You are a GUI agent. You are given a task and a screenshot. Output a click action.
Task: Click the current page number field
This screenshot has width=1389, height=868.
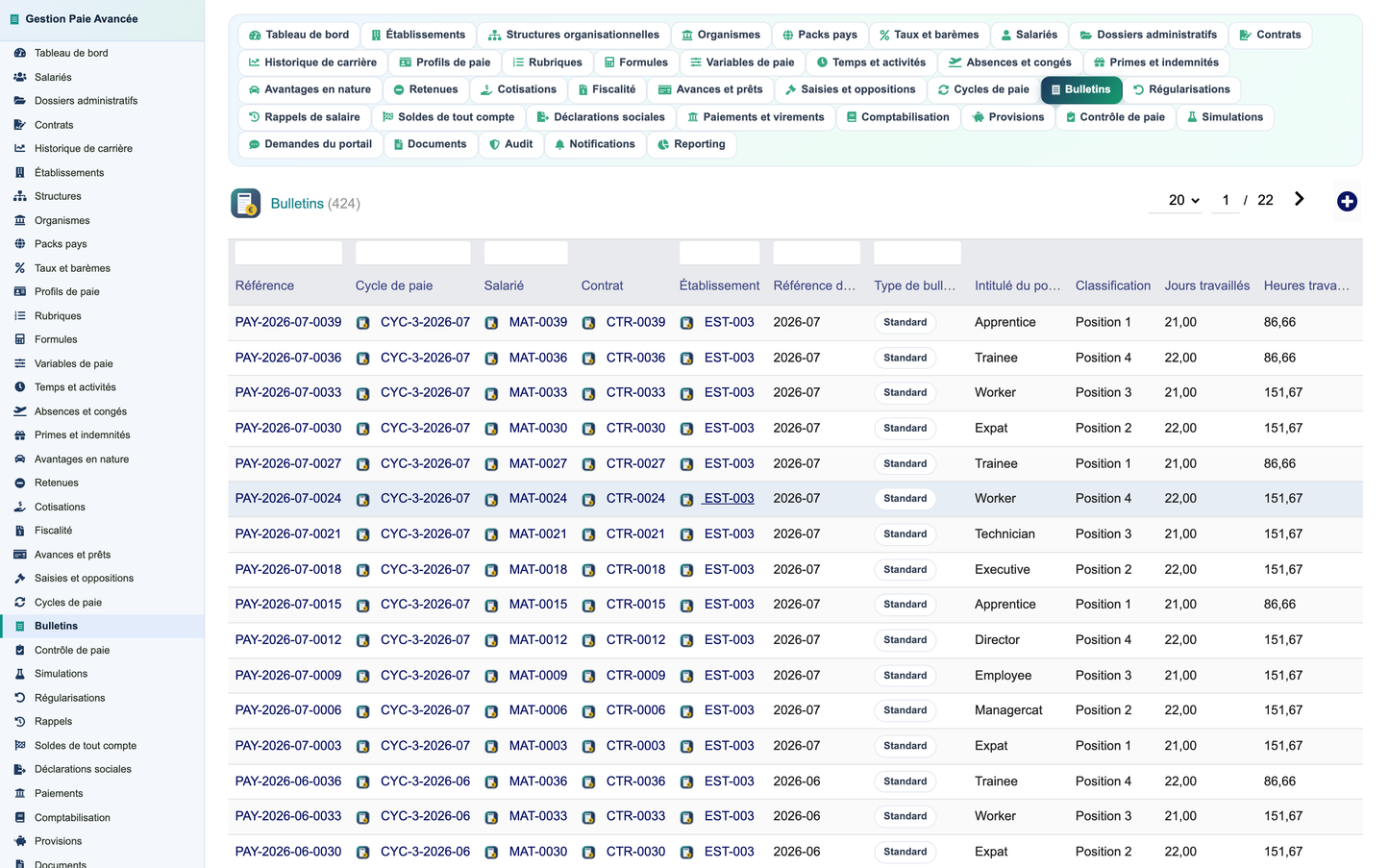click(x=1226, y=200)
